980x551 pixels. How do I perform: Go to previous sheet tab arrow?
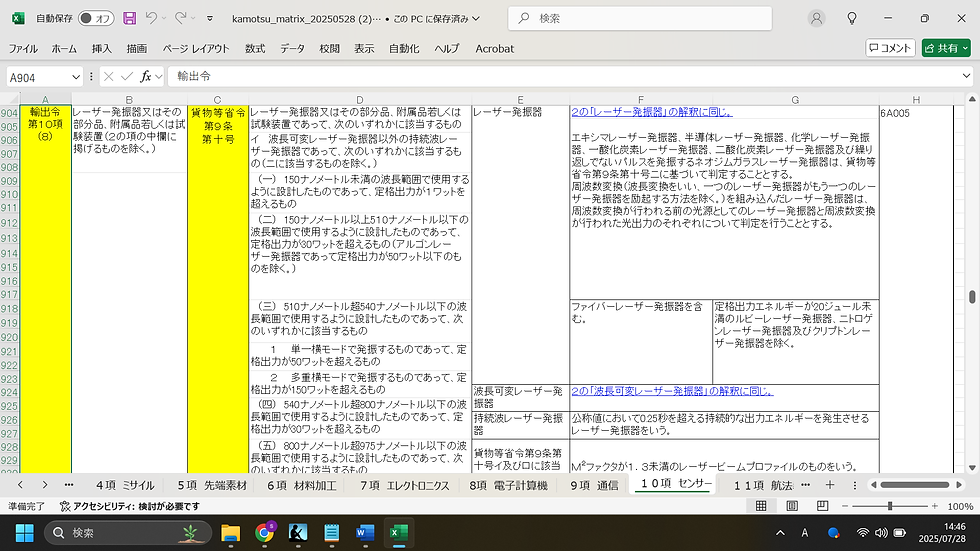pos(20,485)
